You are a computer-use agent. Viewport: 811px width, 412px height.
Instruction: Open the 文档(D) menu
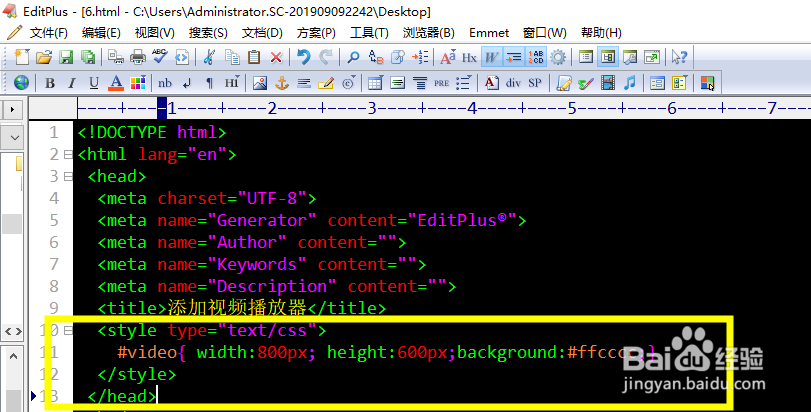click(262, 33)
